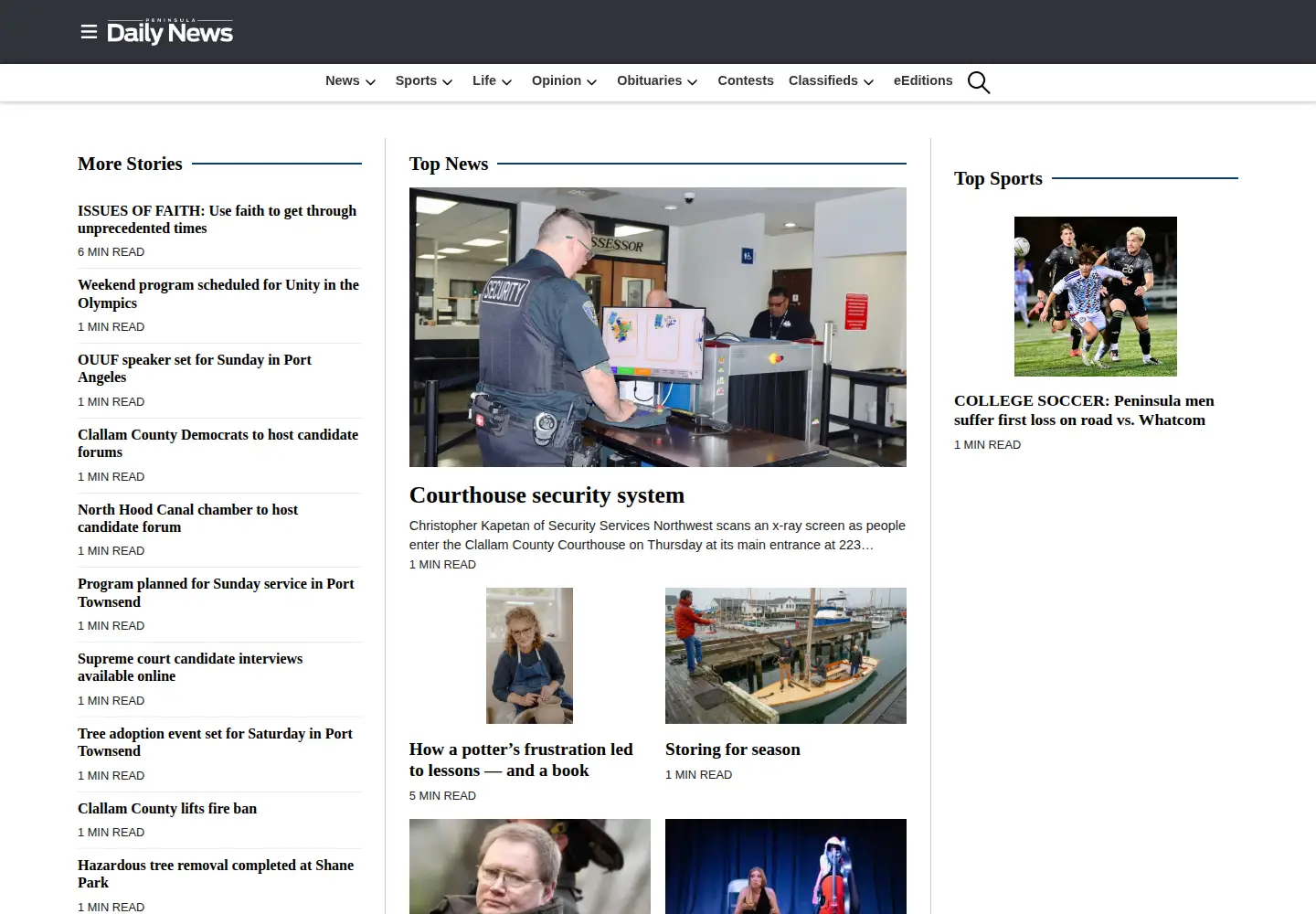Click the boat at dock thumbnail

(786, 655)
